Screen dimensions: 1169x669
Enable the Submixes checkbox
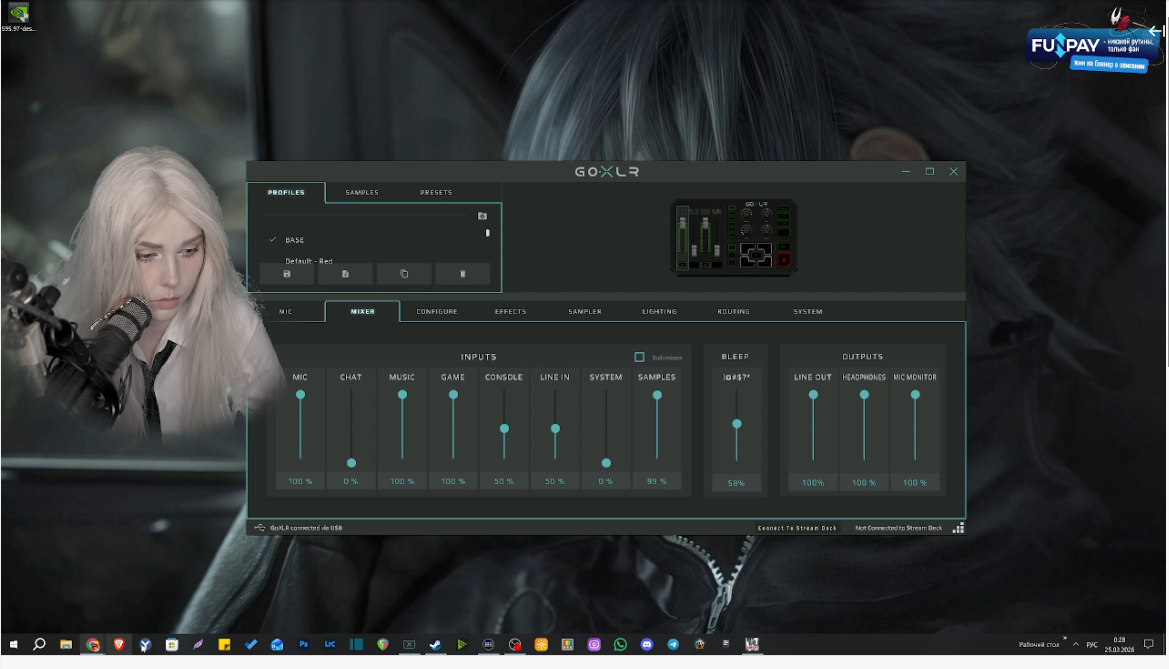click(x=640, y=357)
